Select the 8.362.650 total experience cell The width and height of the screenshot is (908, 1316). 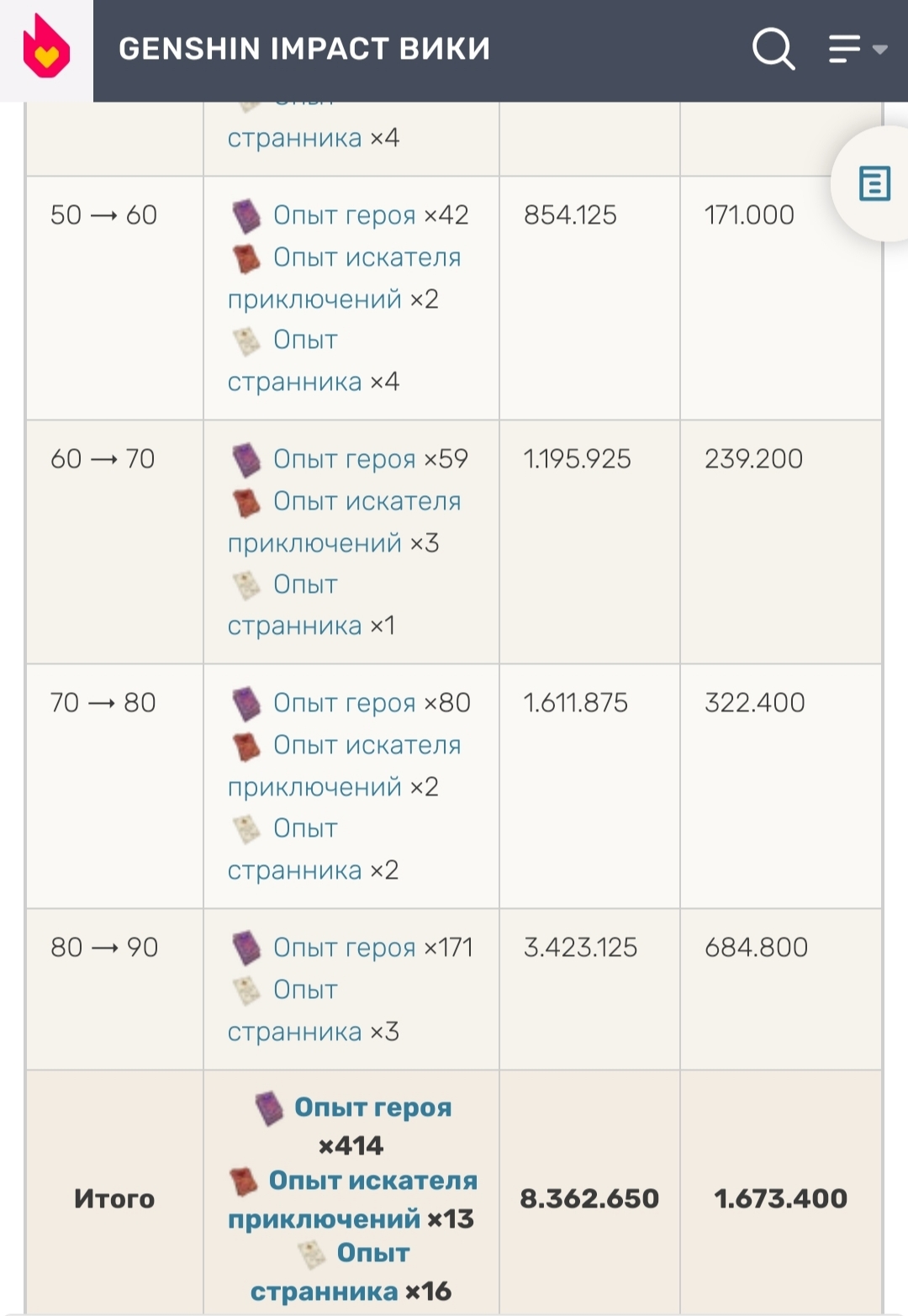(589, 1198)
